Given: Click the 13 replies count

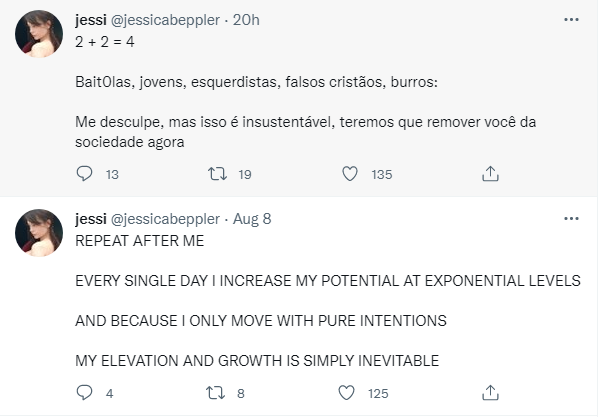Looking at the screenshot, I should click(112, 174).
